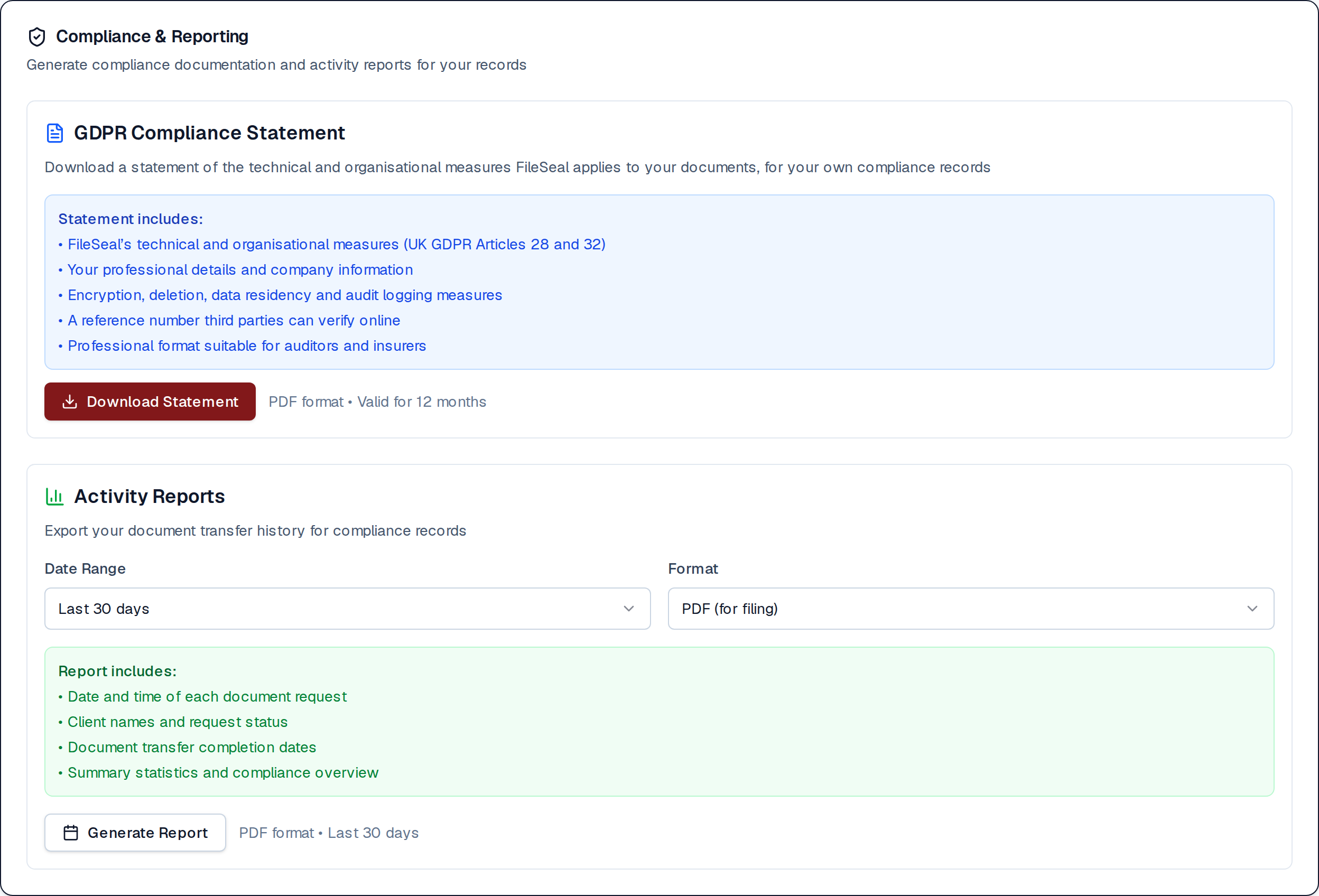Click the download arrow icon in the red button
The image size is (1319, 896).
click(x=70, y=402)
